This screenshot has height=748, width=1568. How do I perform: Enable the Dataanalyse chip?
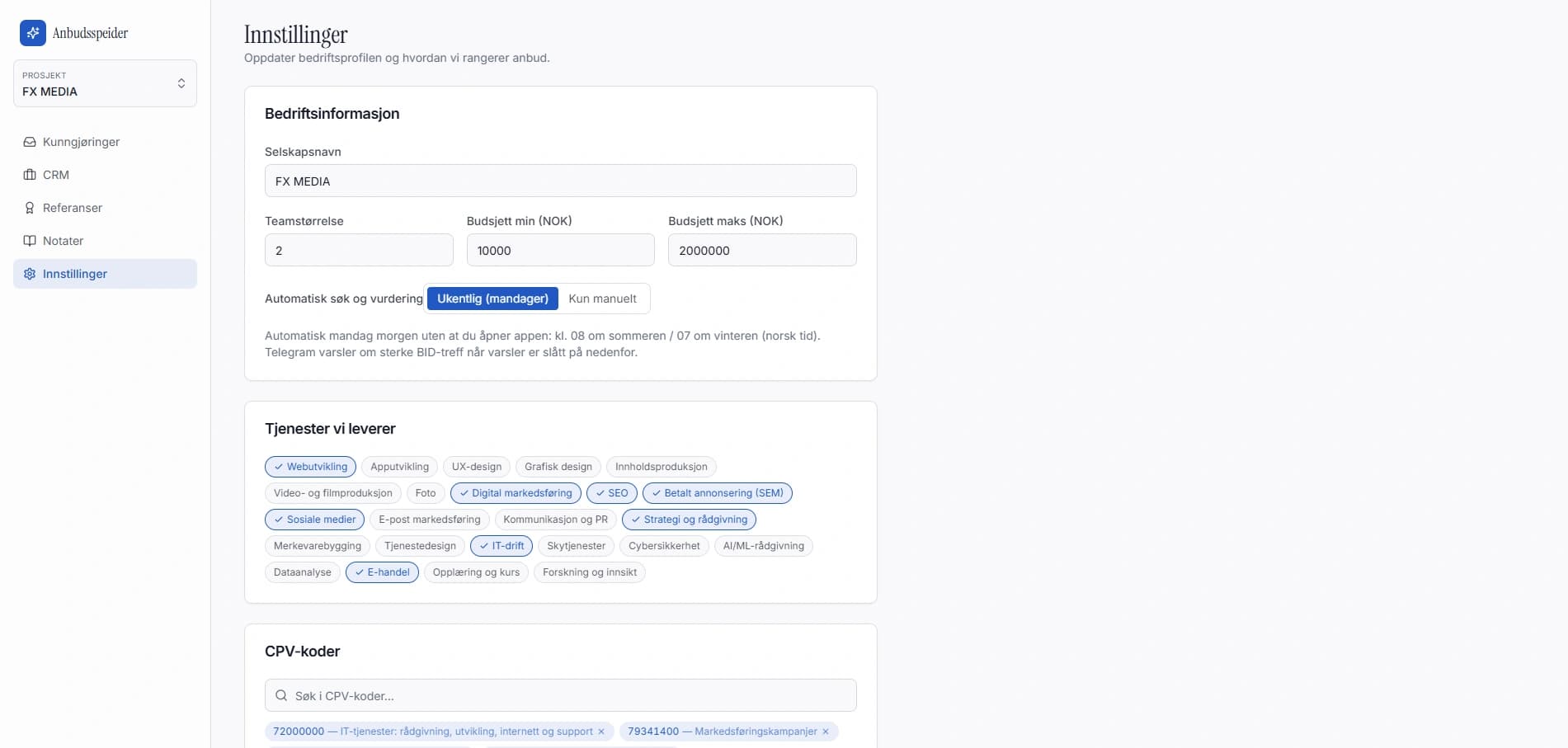tap(303, 572)
